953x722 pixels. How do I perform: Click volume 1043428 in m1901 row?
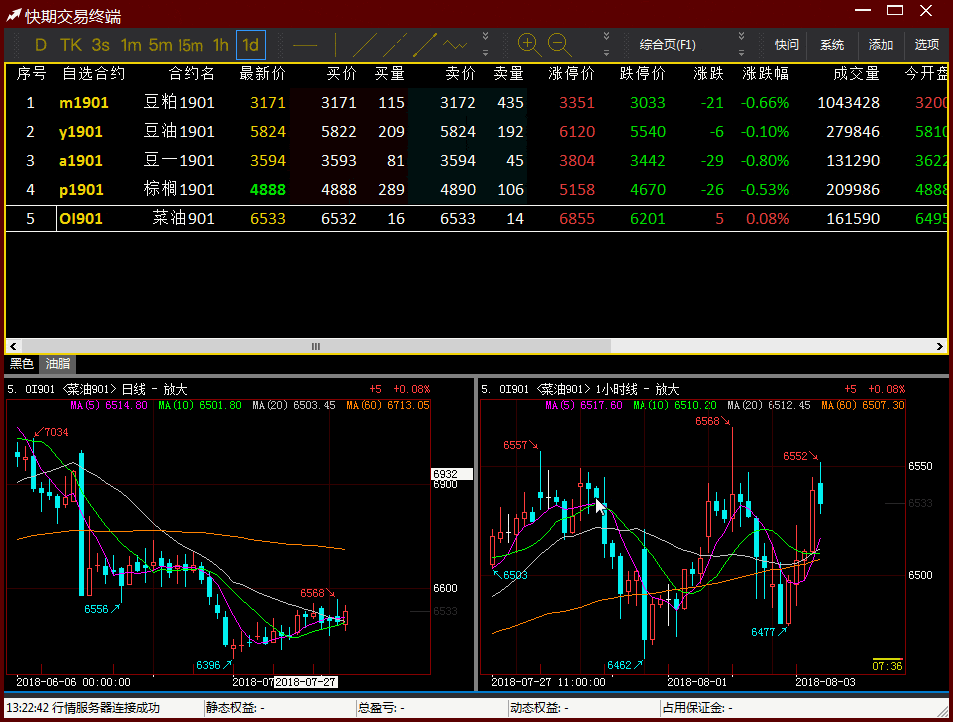(848, 102)
